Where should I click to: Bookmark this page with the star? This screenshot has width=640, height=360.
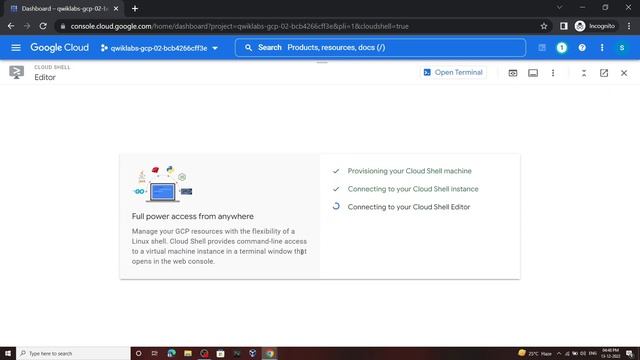click(544, 26)
